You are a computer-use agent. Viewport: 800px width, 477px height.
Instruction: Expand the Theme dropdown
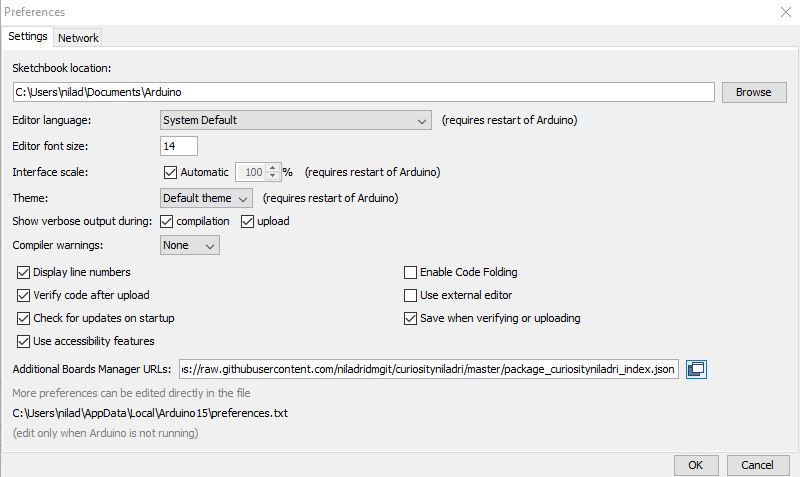[206, 198]
